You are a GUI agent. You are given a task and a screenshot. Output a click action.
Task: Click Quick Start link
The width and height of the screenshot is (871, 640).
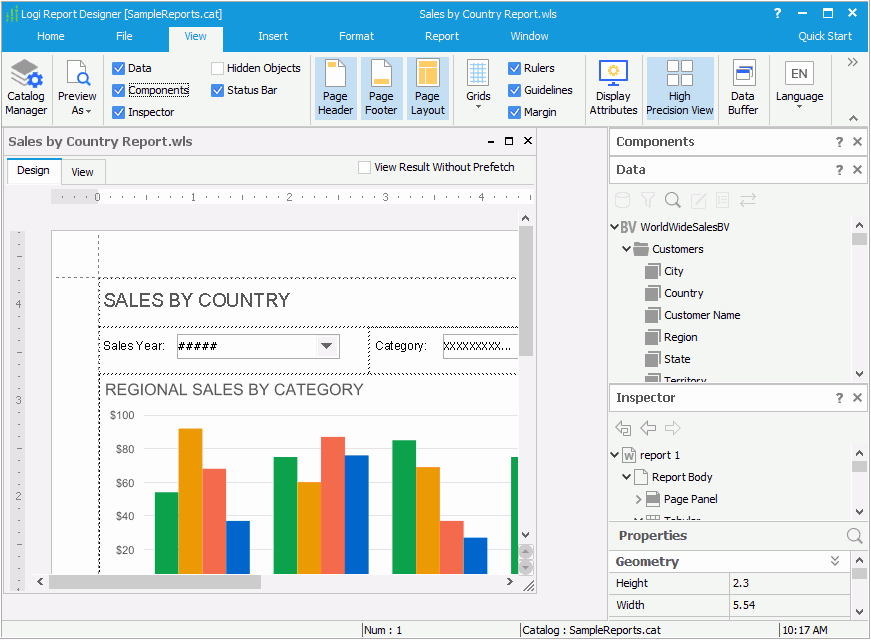[825, 36]
